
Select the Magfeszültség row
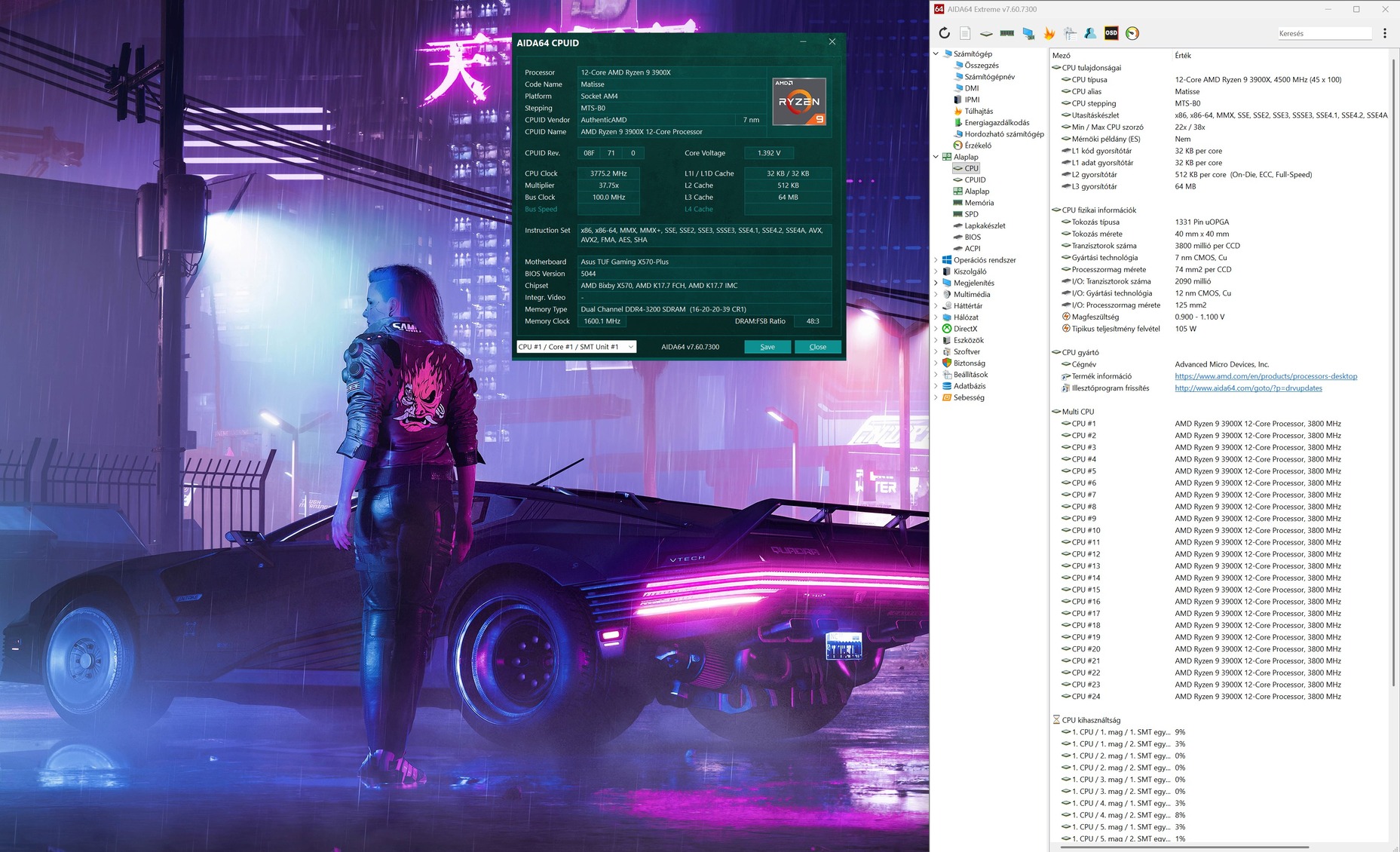[x=1220, y=317]
